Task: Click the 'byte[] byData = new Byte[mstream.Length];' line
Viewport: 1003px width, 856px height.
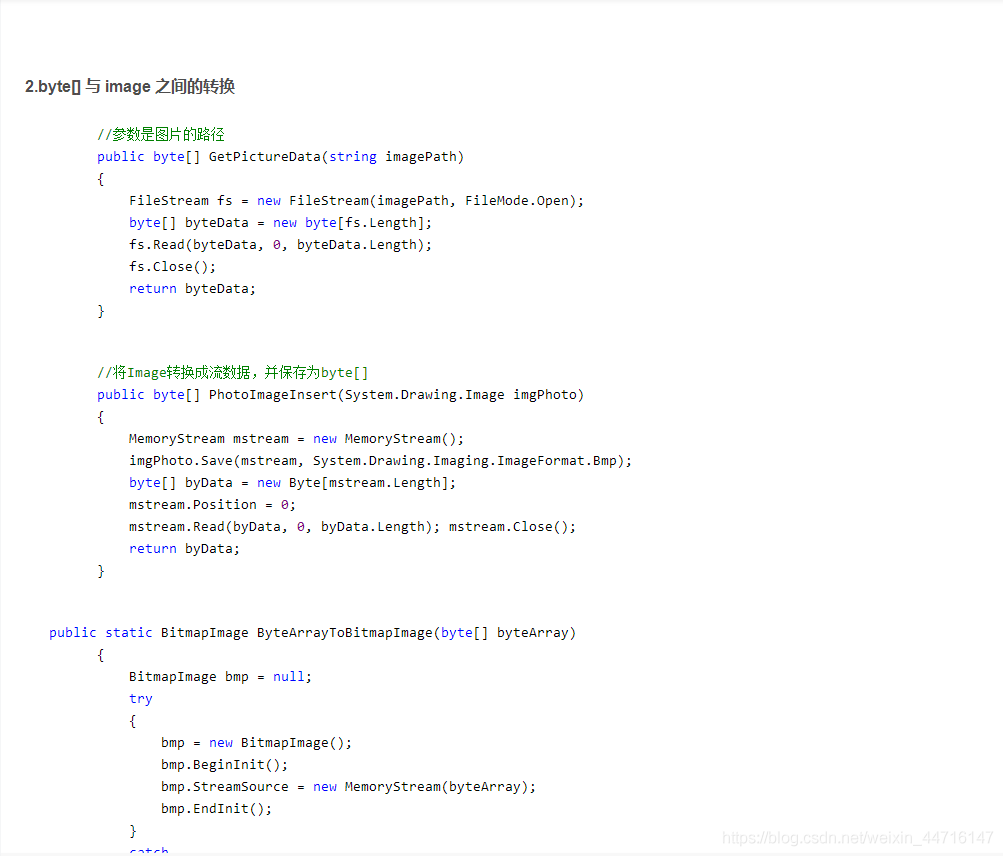Action: pos(292,483)
